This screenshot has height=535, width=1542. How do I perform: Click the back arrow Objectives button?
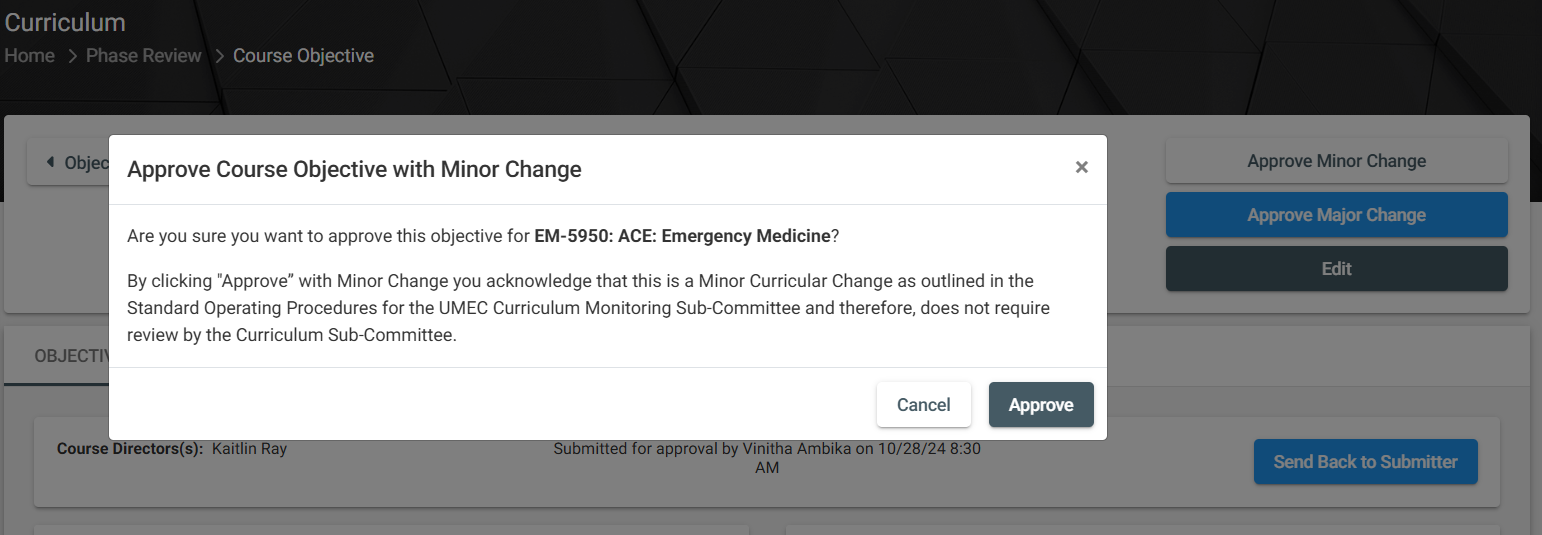pyautogui.click(x=70, y=163)
